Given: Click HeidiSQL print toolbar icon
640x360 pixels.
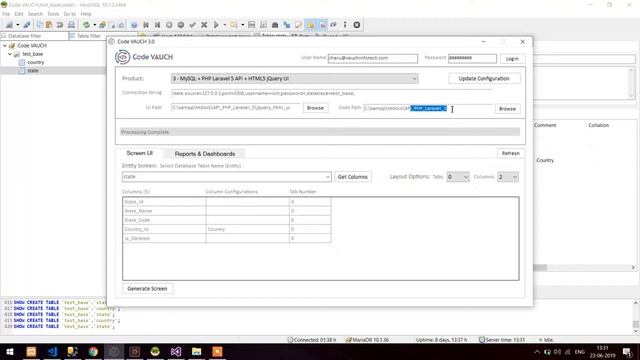Looking at the screenshot, I should (x=71, y=25).
